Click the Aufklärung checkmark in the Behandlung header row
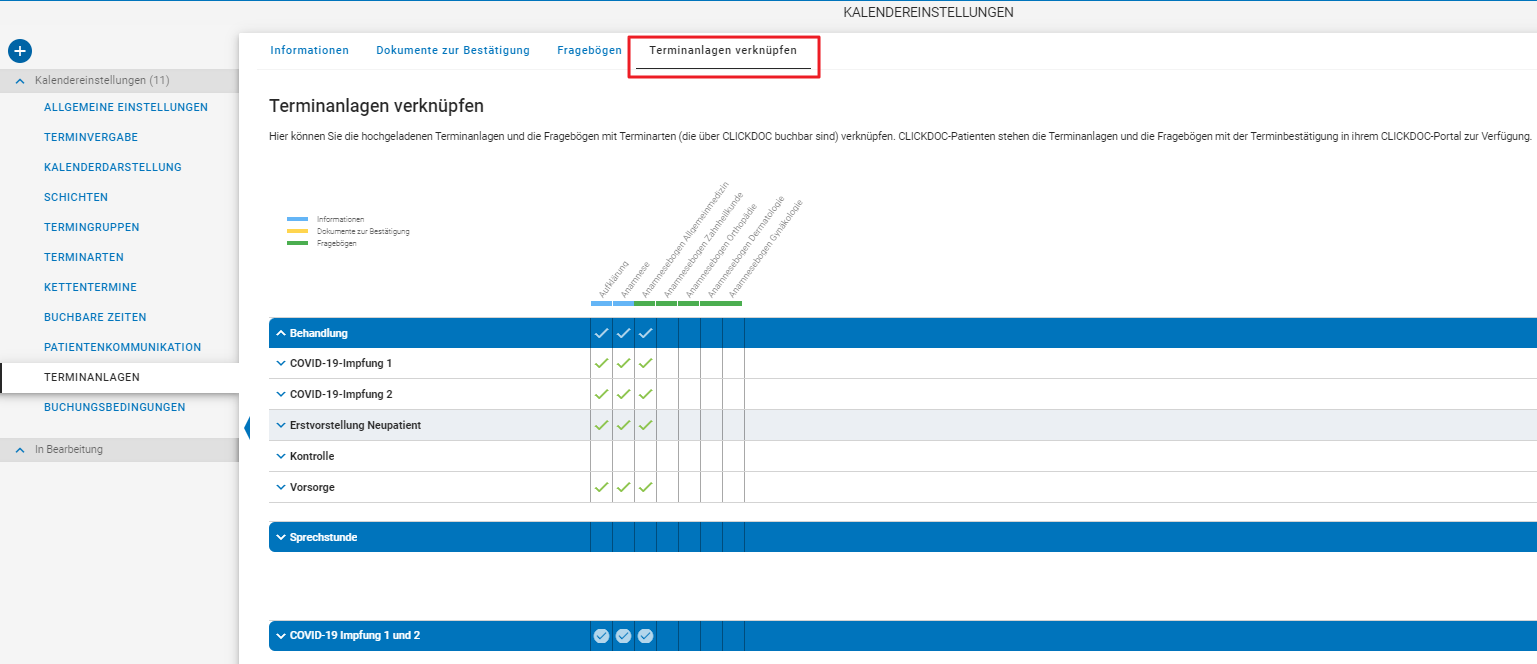 point(601,333)
